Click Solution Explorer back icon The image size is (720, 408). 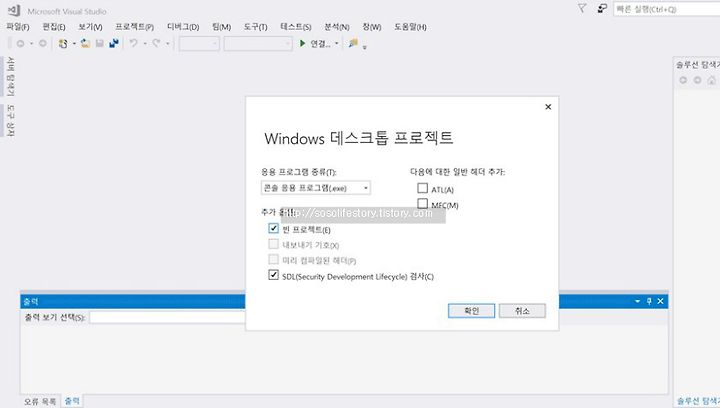tap(683, 80)
